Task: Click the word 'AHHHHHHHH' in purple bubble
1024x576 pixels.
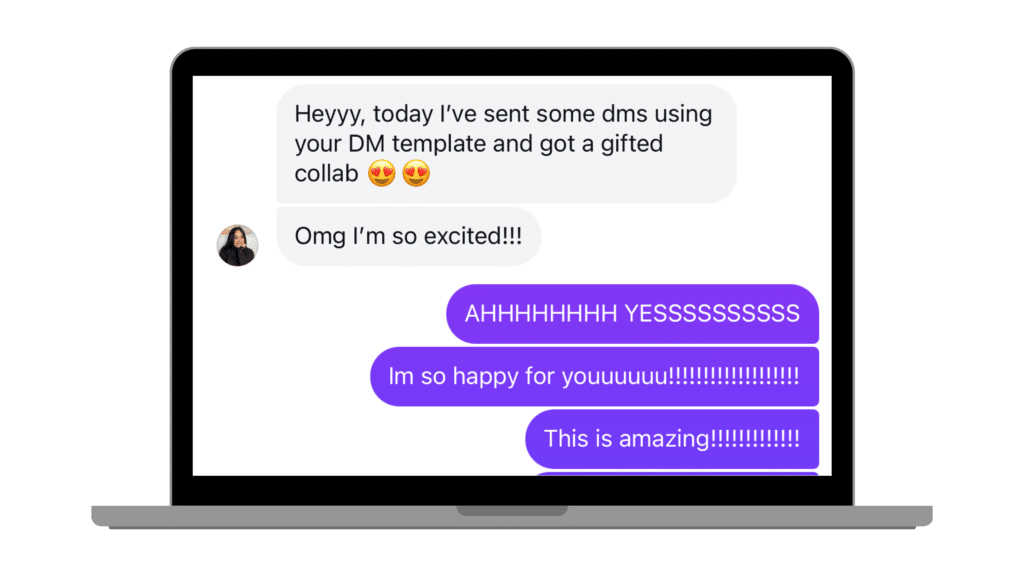Action: coord(541,314)
